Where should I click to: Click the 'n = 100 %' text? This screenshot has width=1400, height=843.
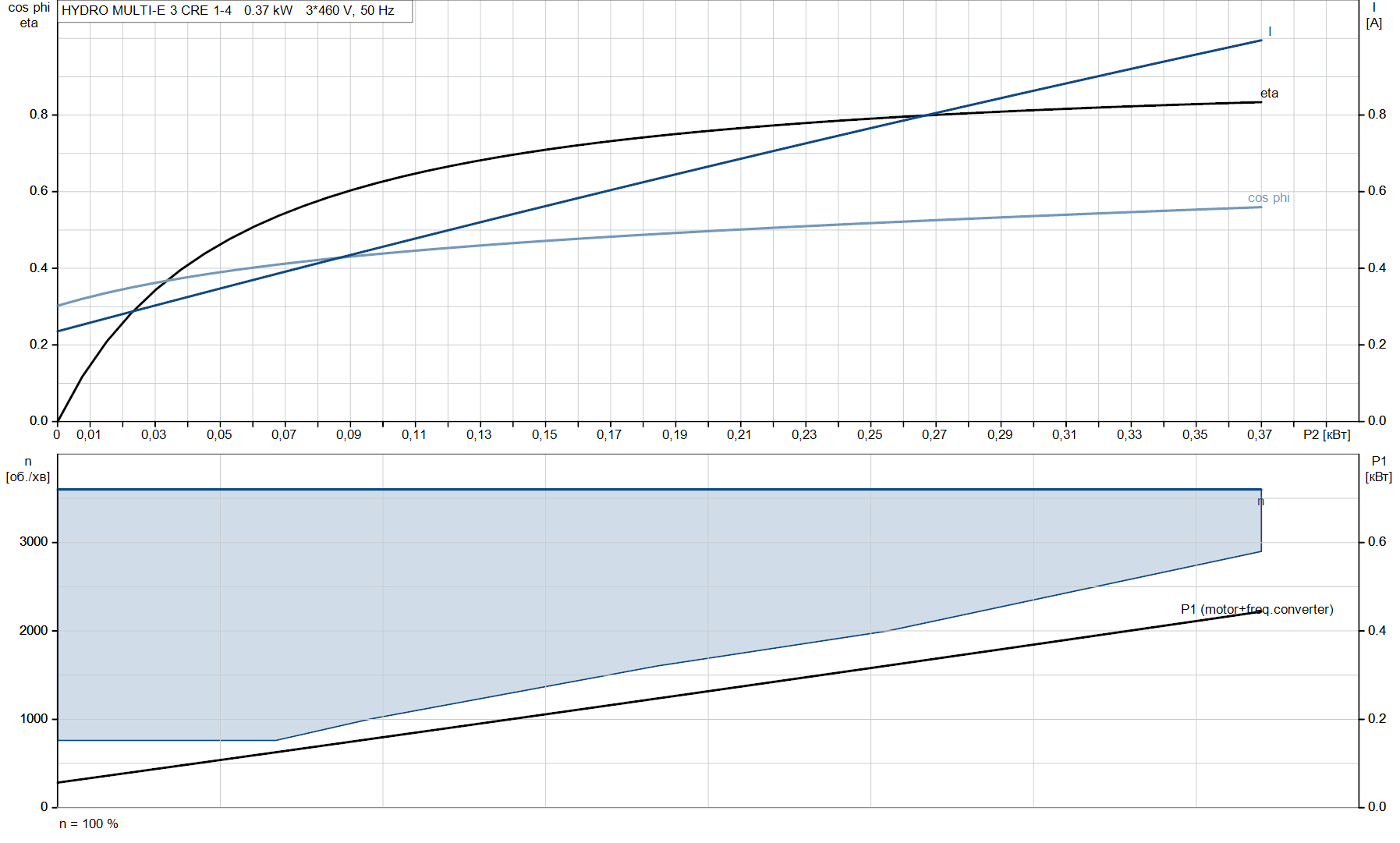tap(89, 824)
